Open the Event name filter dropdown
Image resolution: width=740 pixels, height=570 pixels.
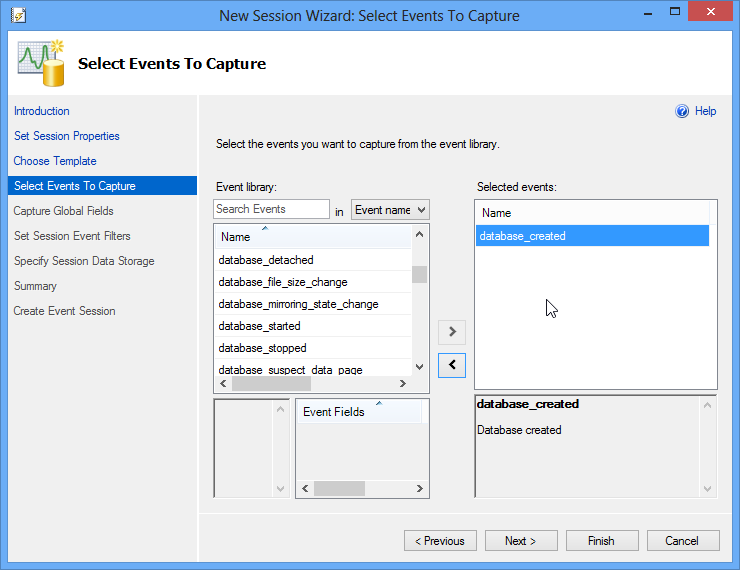(390, 210)
